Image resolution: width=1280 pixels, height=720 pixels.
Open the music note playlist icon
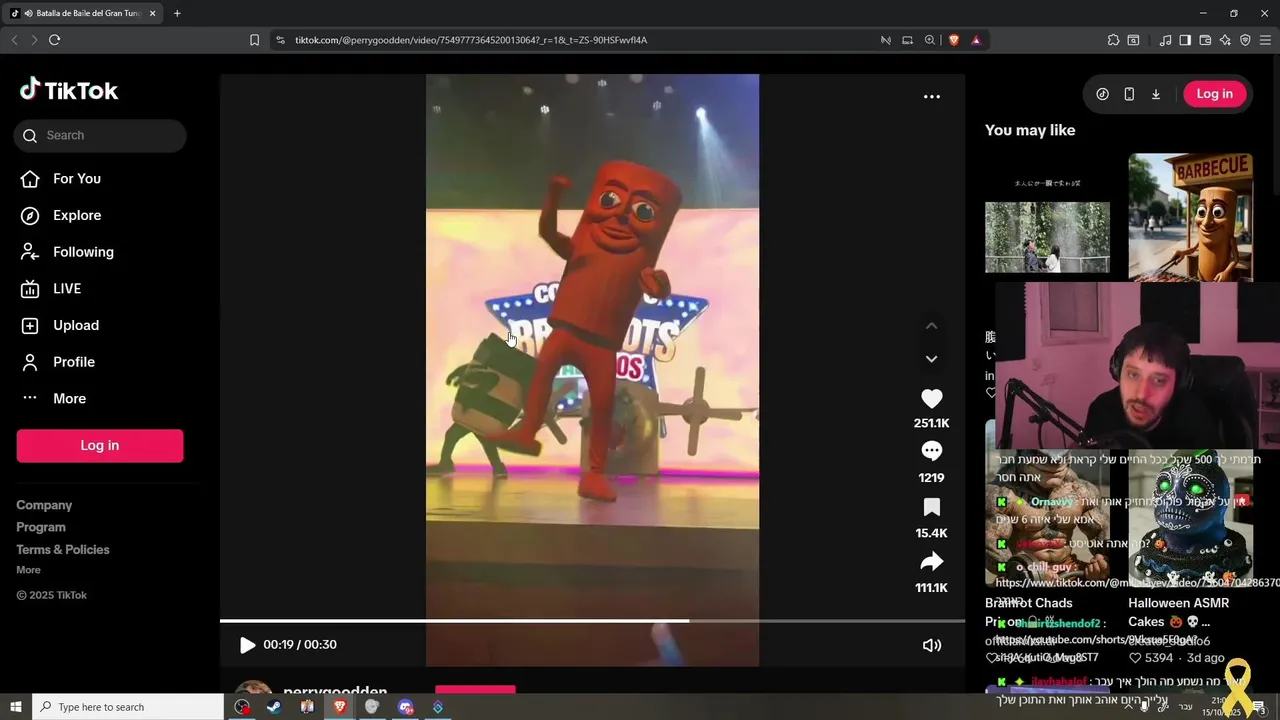1165,40
